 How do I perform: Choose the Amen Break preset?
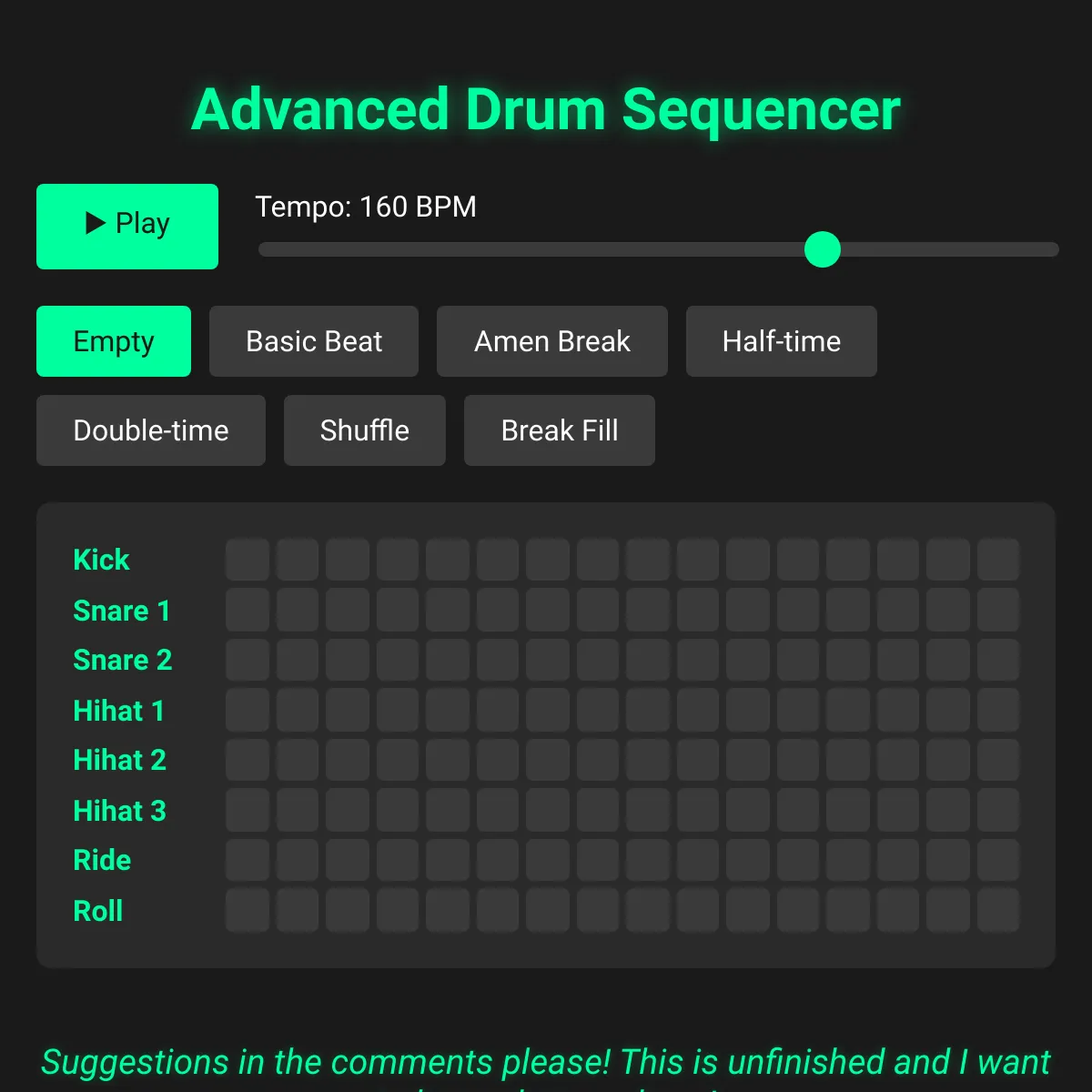pos(552,341)
